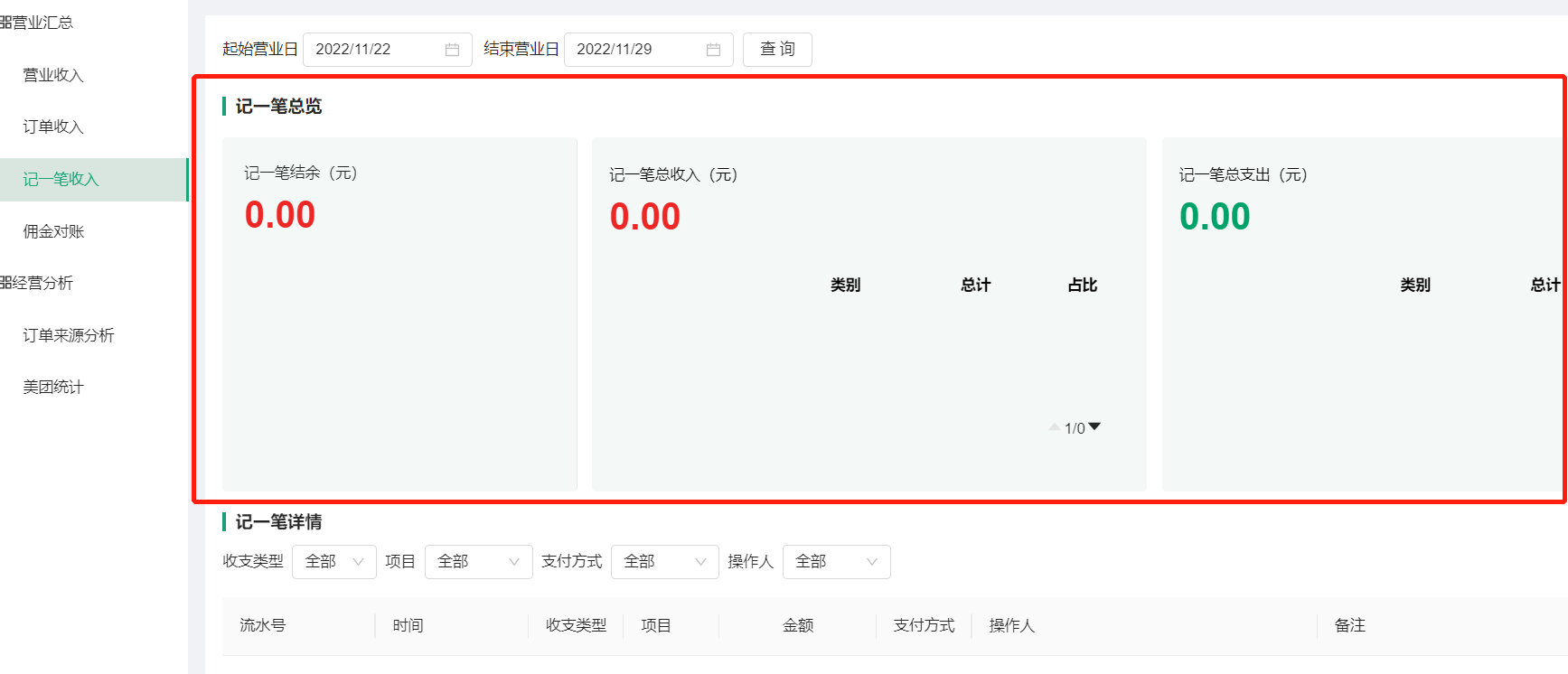Click 记一笔详情 section heading
The height and width of the screenshot is (674, 1568).
278,522
